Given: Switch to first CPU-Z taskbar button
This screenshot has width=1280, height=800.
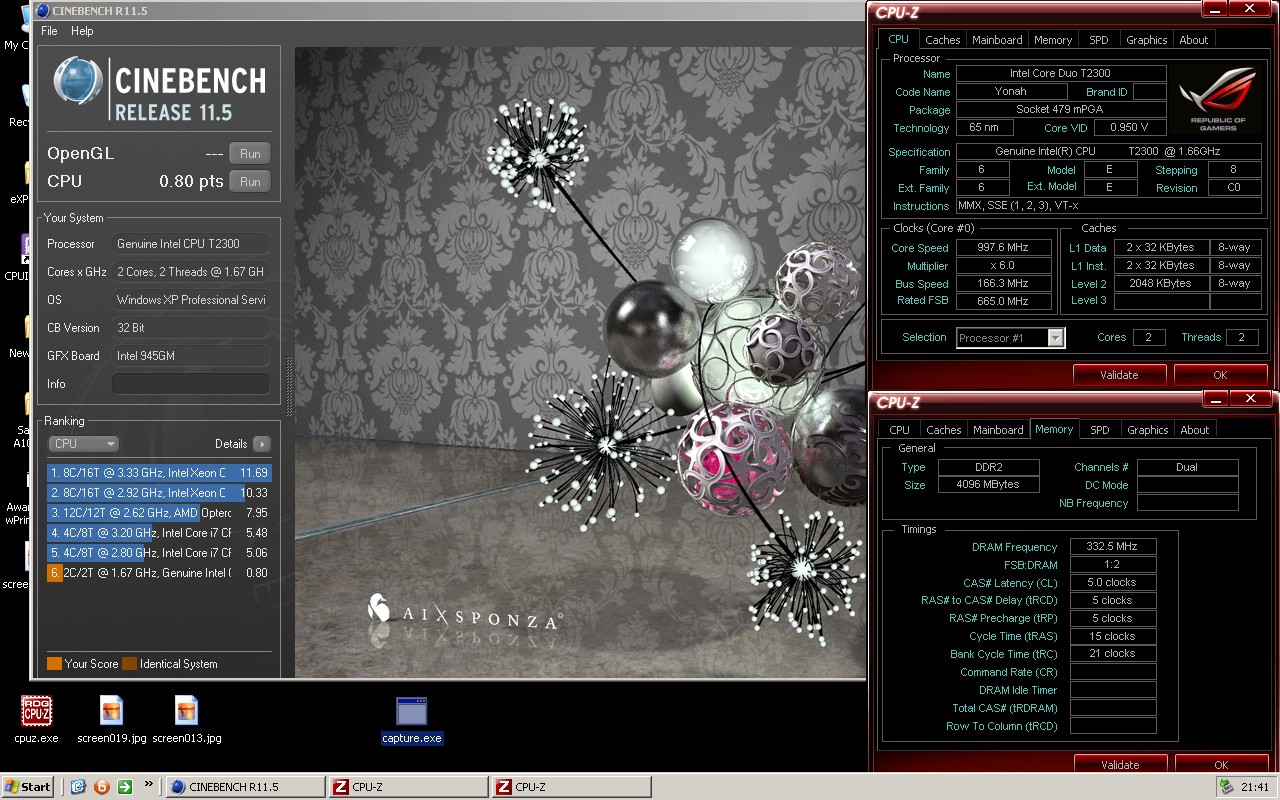Looking at the screenshot, I should coord(408,787).
